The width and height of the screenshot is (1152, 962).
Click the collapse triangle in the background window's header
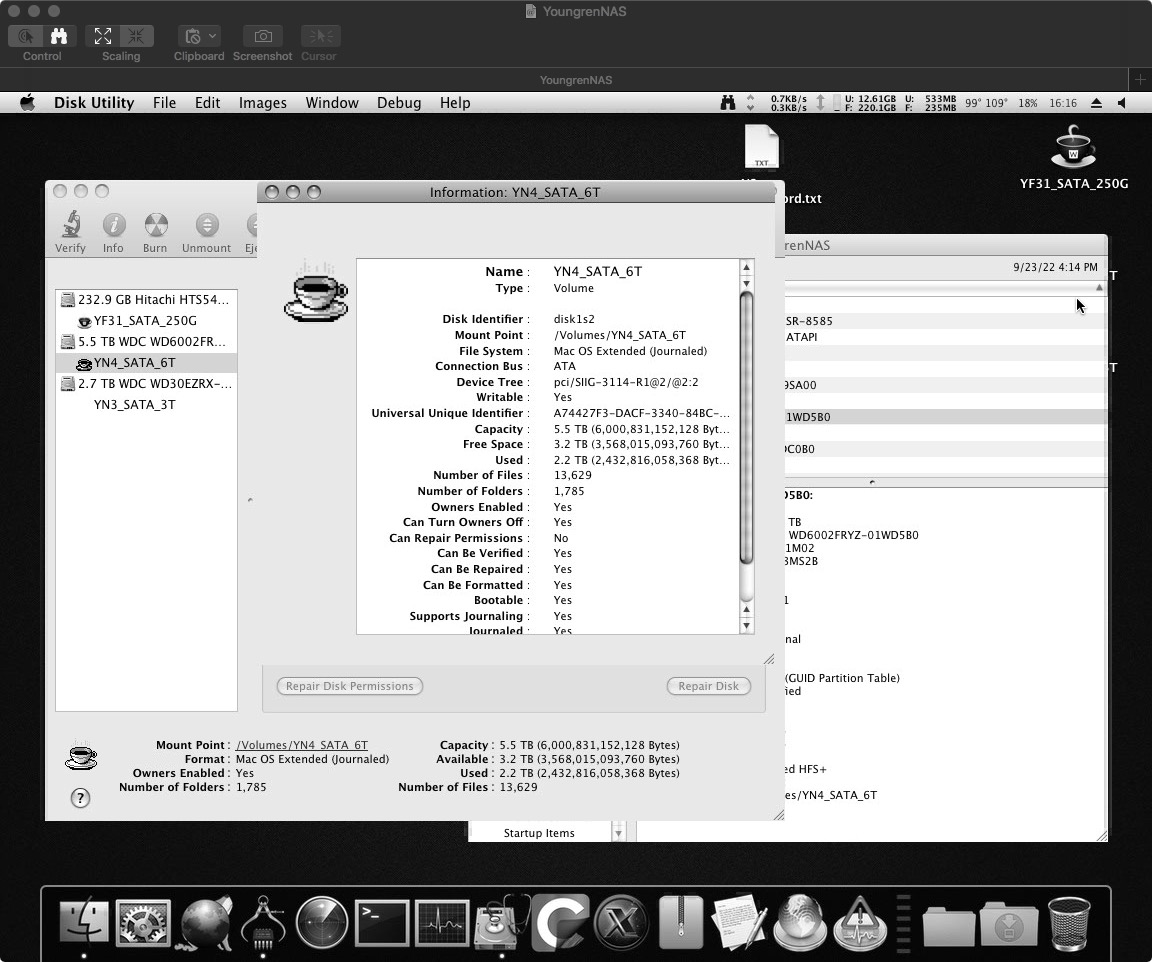pos(1099,288)
